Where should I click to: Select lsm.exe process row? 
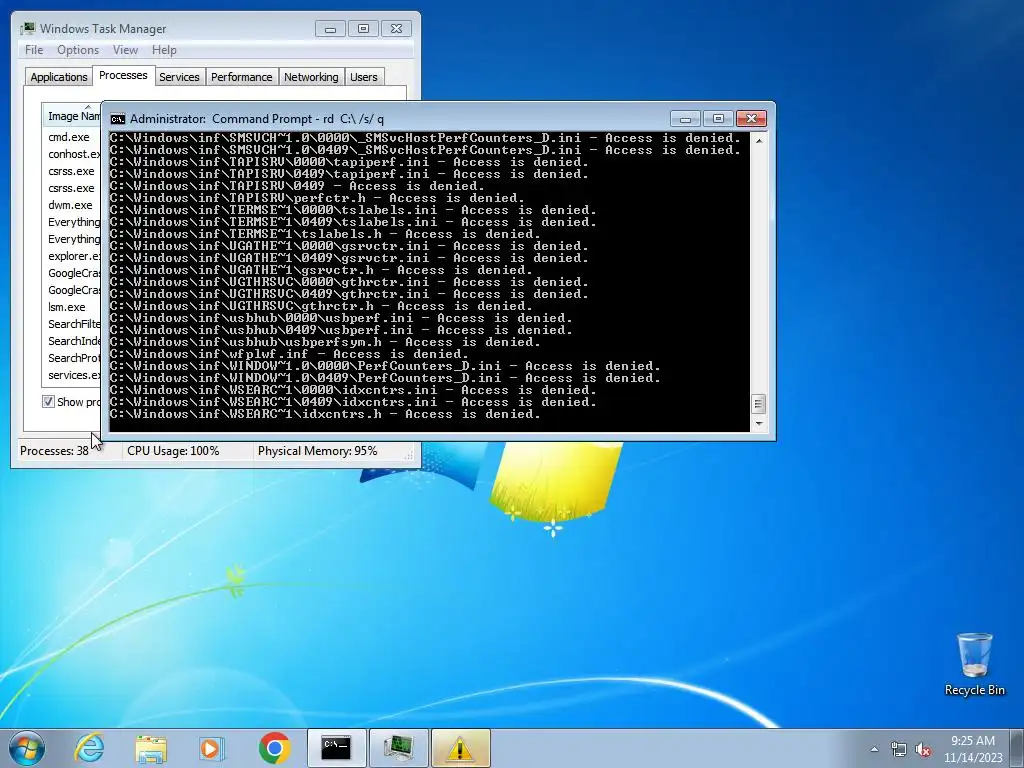pos(72,307)
